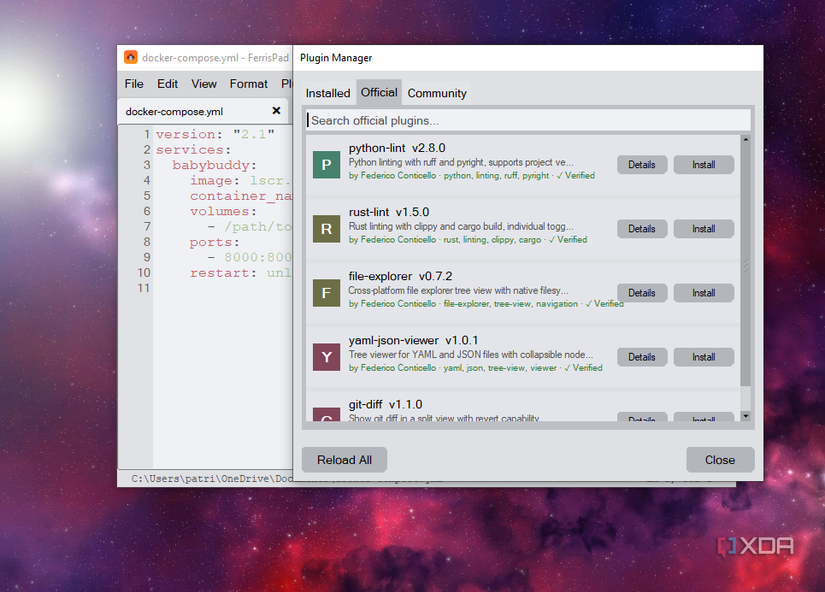The height and width of the screenshot is (592, 825).
Task: Click 'ports:' on editor line 8
Action: 215,243
